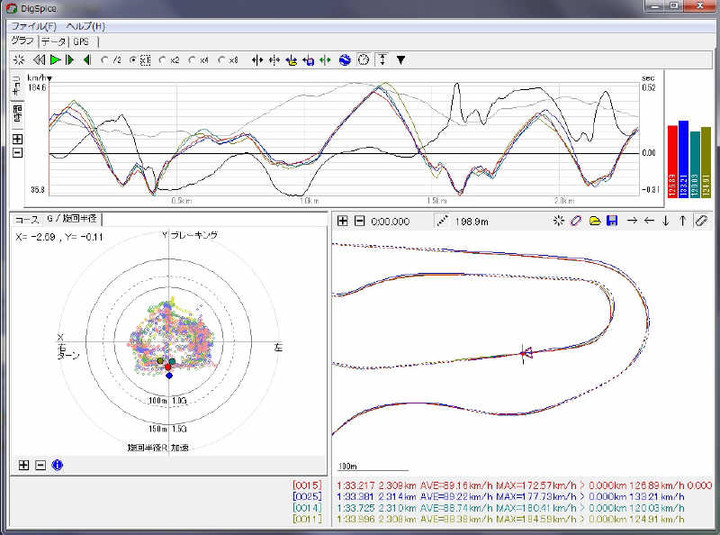Screen dimensions: 720x535
Task: Click the blue floppy save icon
Action: pyautogui.click(x=612, y=221)
